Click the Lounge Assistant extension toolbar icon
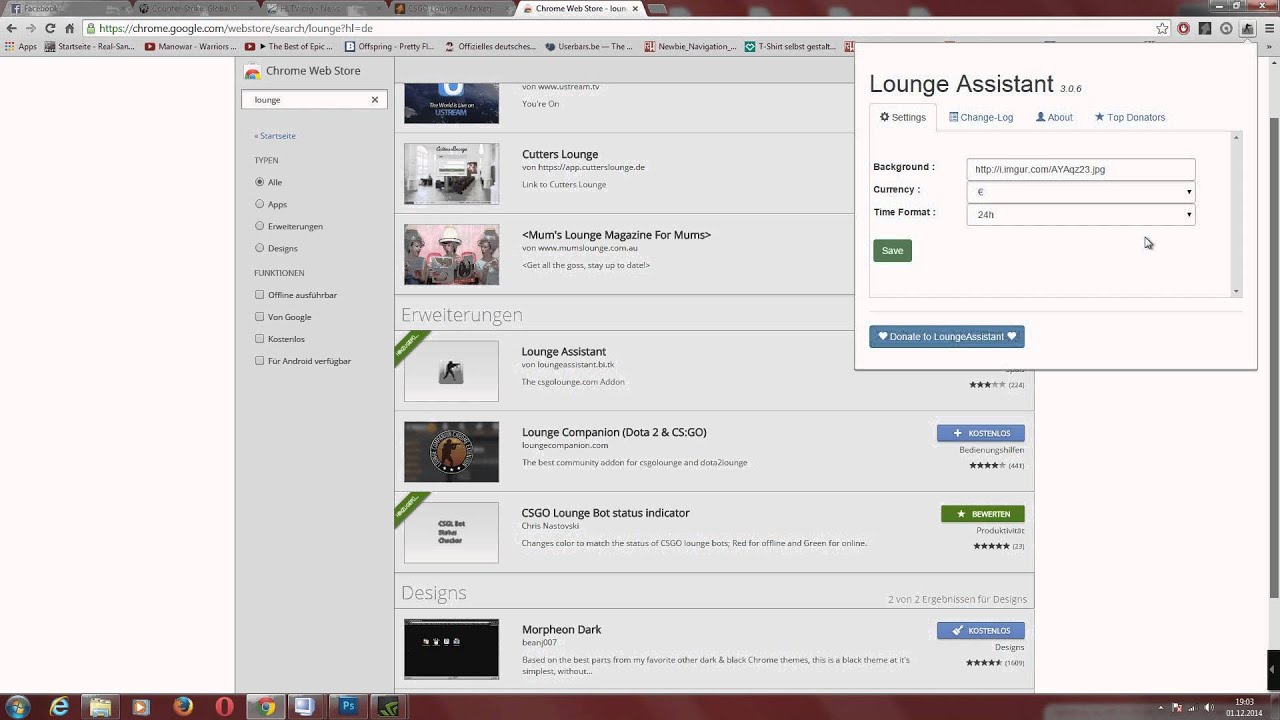This screenshot has height=720, width=1280. click(x=1248, y=29)
